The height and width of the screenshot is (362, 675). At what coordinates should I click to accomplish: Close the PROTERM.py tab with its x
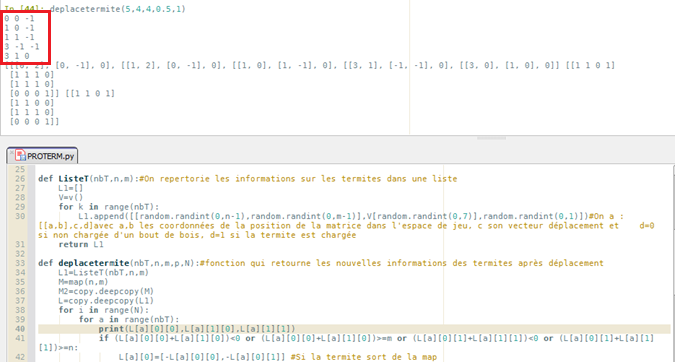[12, 152]
